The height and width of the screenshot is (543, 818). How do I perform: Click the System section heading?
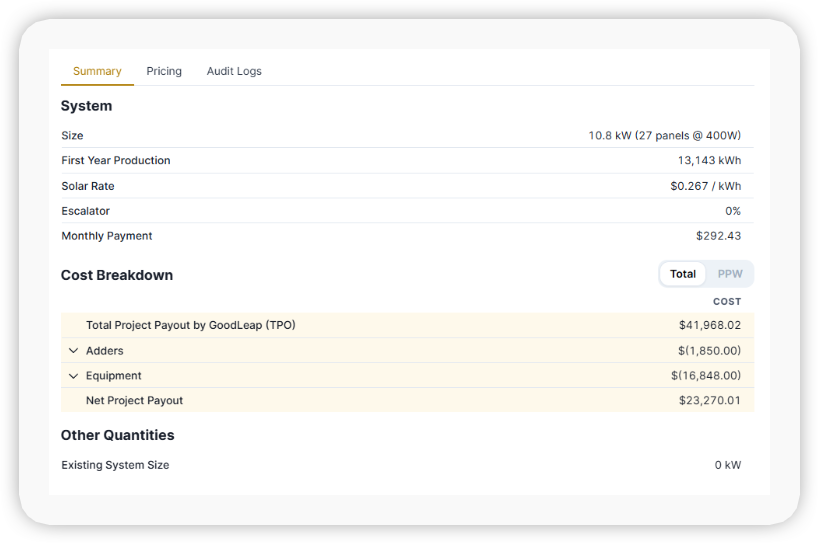tap(86, 106)
